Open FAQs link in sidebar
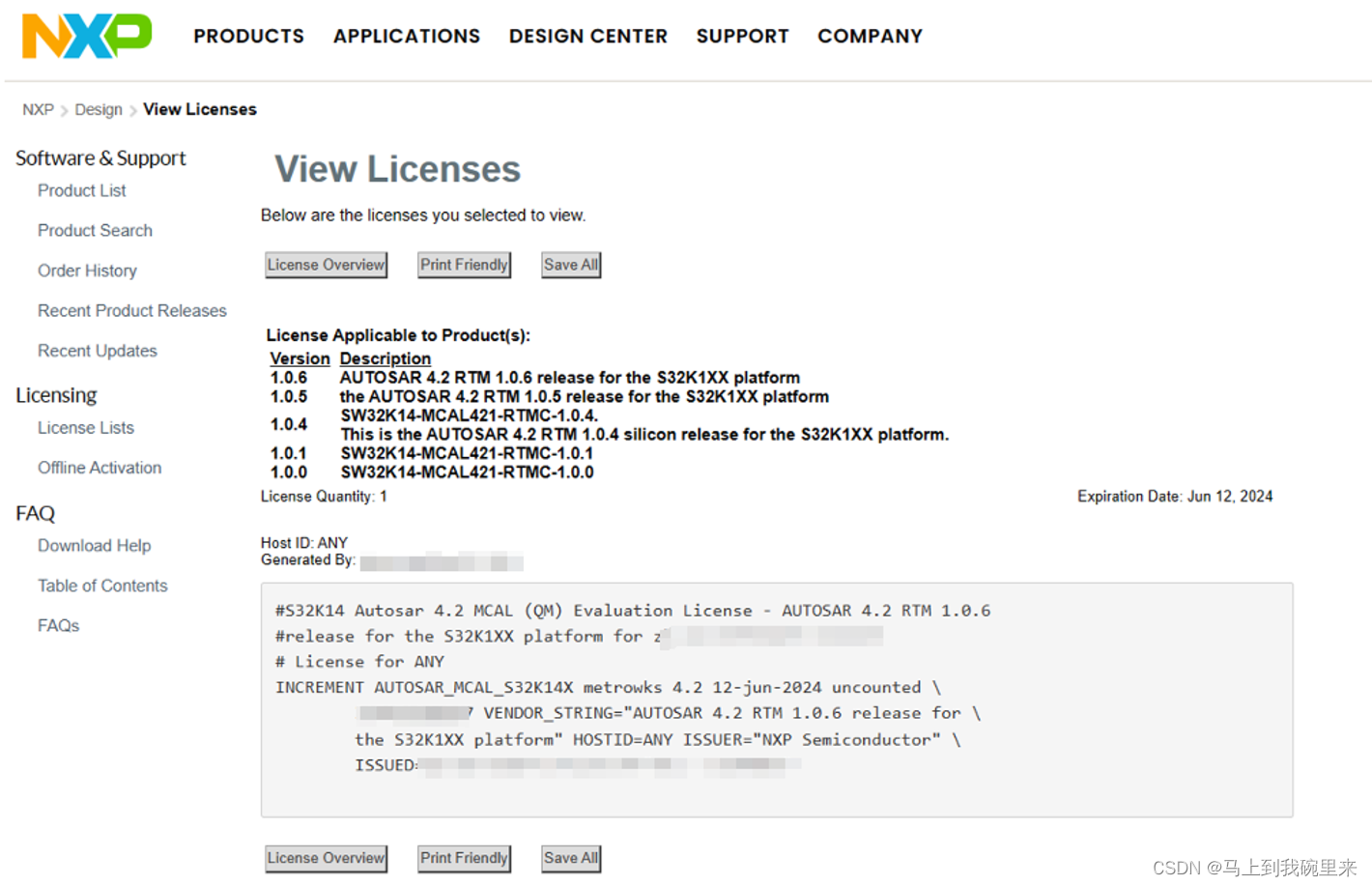Image resolution: width=1372 pixels, height=886 pixels. tap(58, 625)
